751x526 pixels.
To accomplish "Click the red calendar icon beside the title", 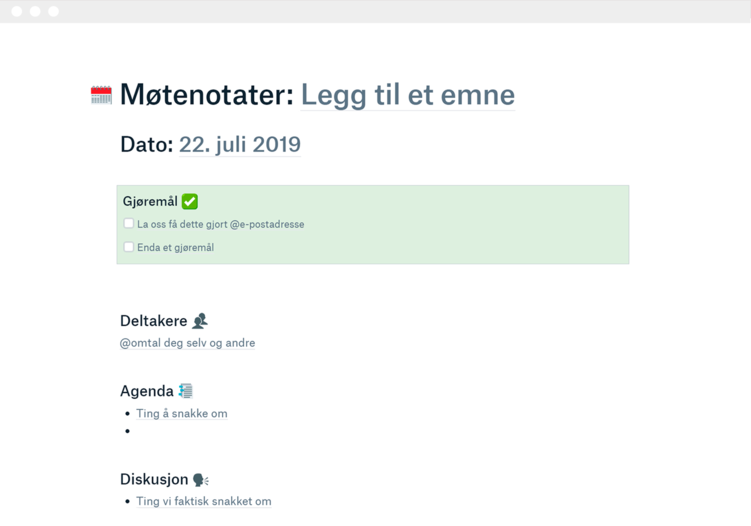I will click(101, 95).
